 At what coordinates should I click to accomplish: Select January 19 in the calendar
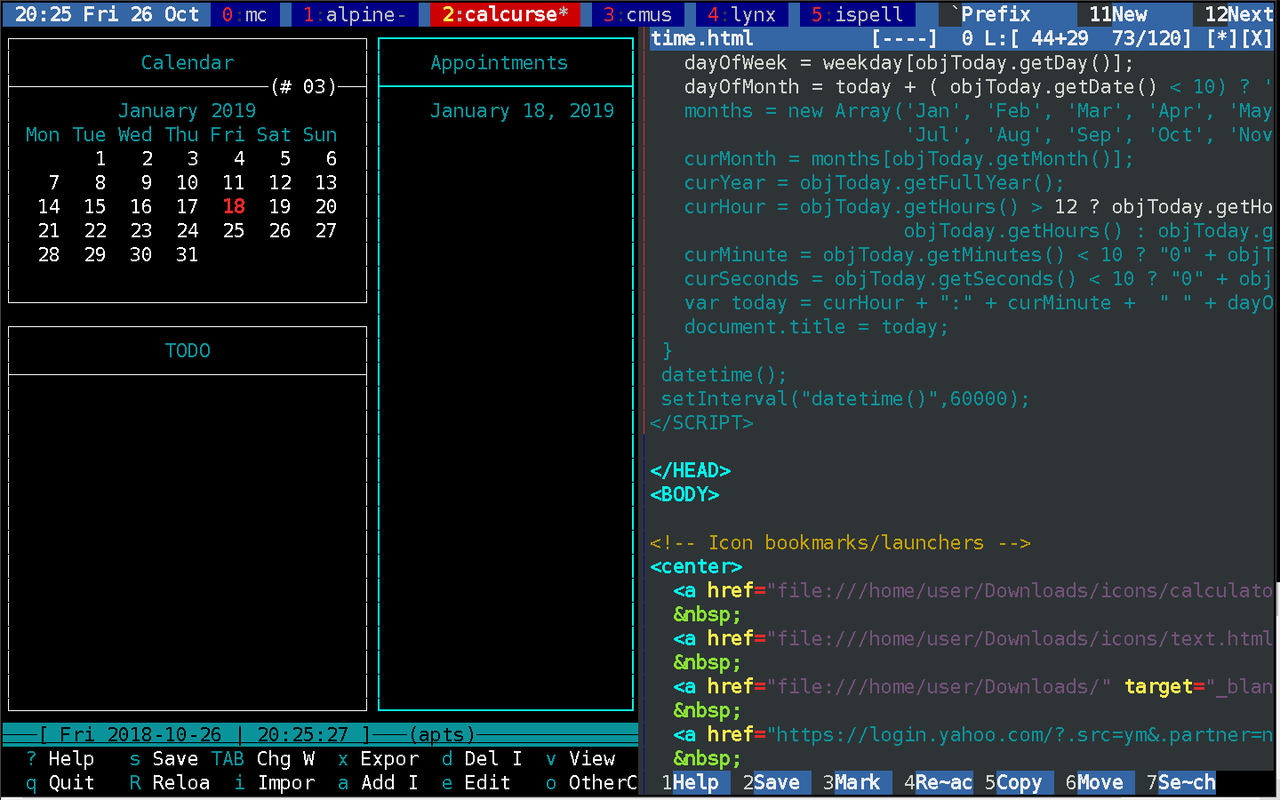coord(280,206)
